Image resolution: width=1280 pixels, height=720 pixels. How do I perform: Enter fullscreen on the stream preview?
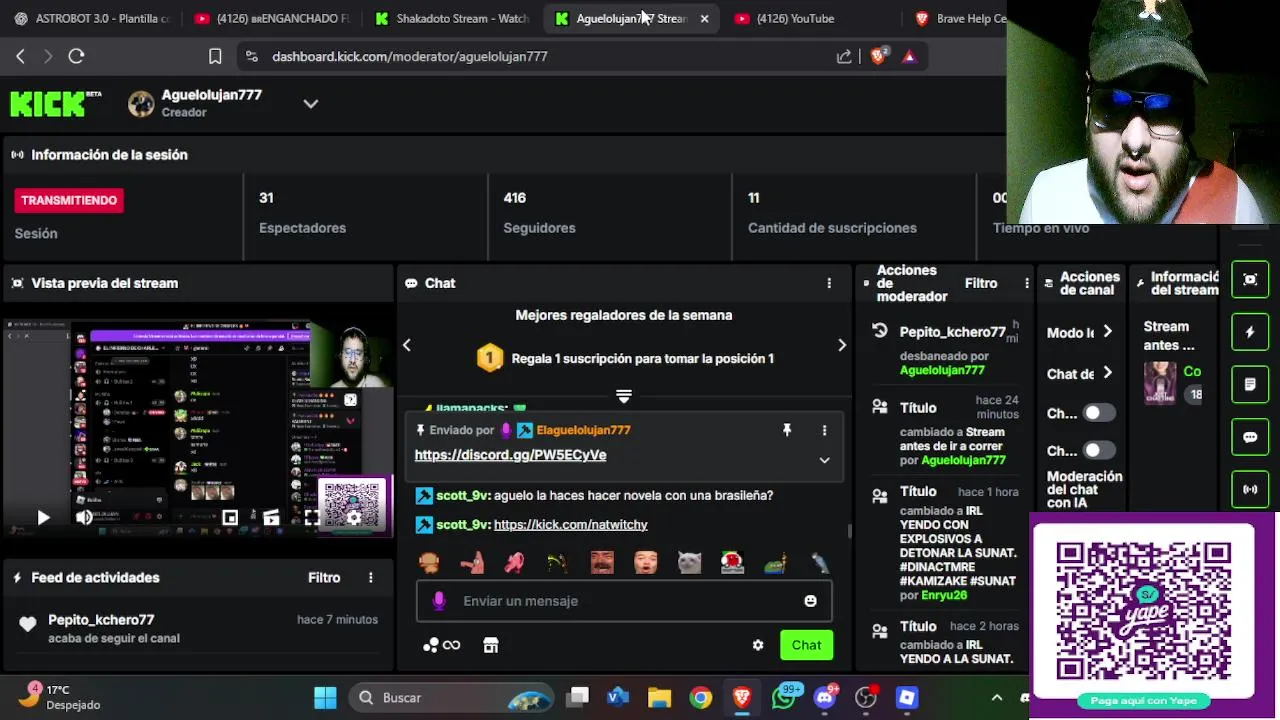click(x=312, y=517)
